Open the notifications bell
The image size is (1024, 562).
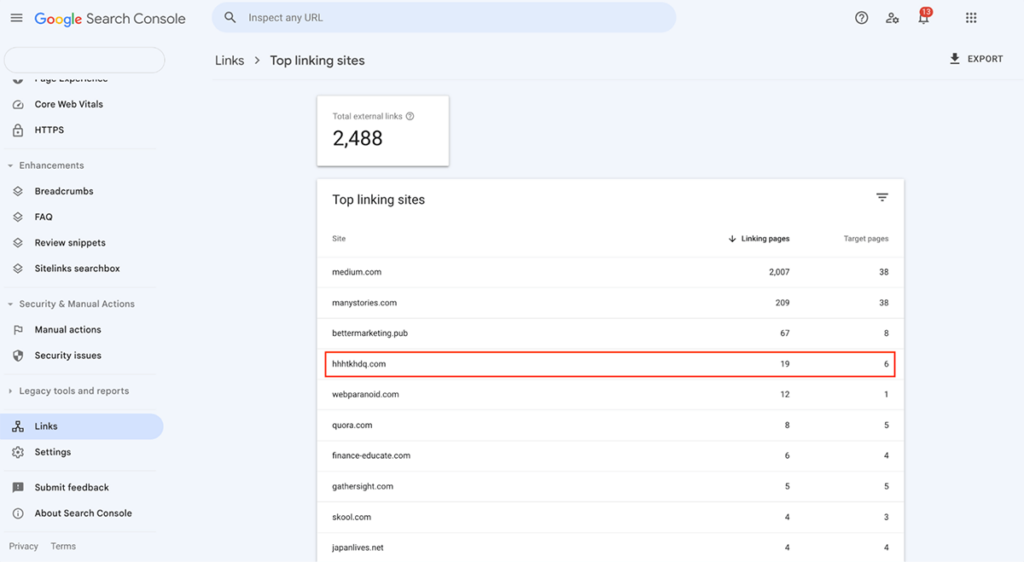tap(923, 18)
